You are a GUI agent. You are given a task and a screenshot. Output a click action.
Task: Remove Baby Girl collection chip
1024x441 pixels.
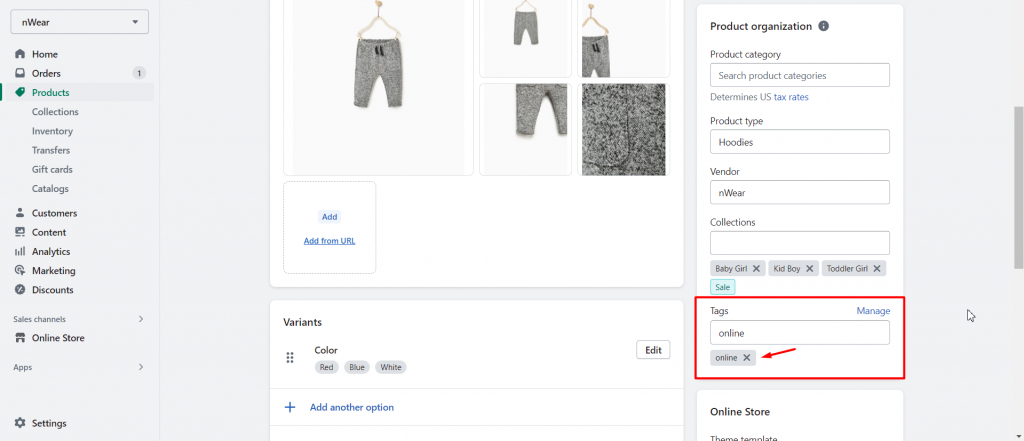coord(756,269)
